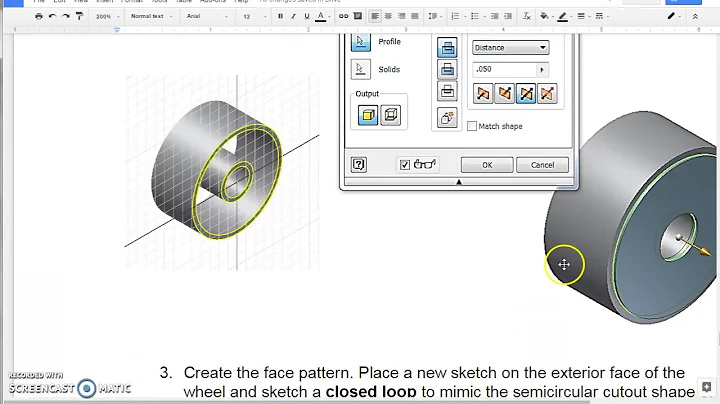Image resolution: width=720 pixels, height=404 pixels.
Task: Open the Normal text style dropdown
Action: [x=152, y=16]
